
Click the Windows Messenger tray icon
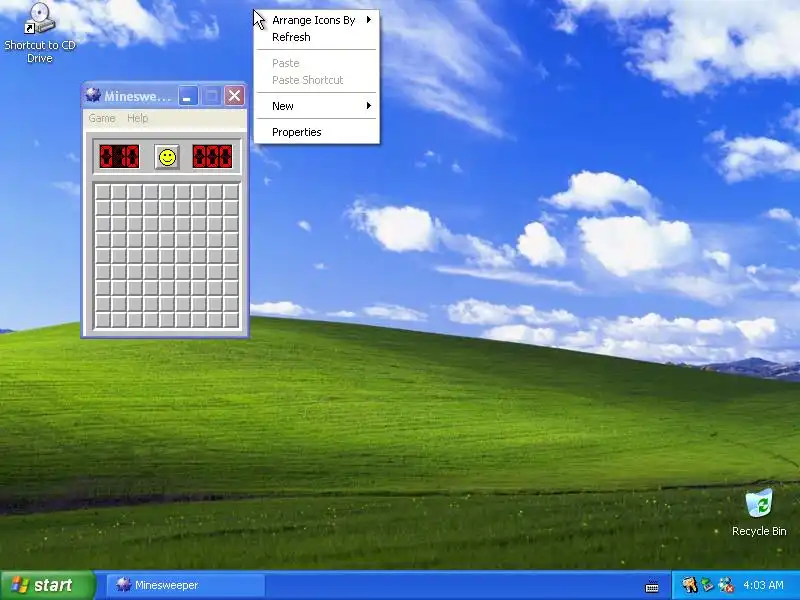[726, 585]
